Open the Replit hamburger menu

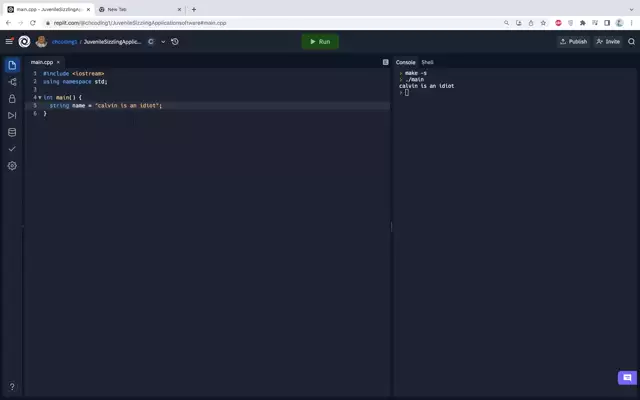coord(9,41)
